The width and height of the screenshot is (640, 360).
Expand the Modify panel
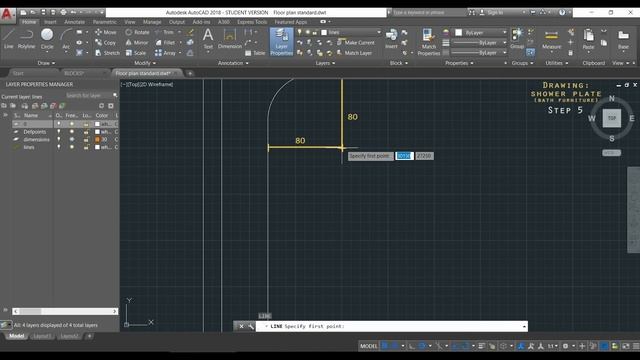(145, 63)
